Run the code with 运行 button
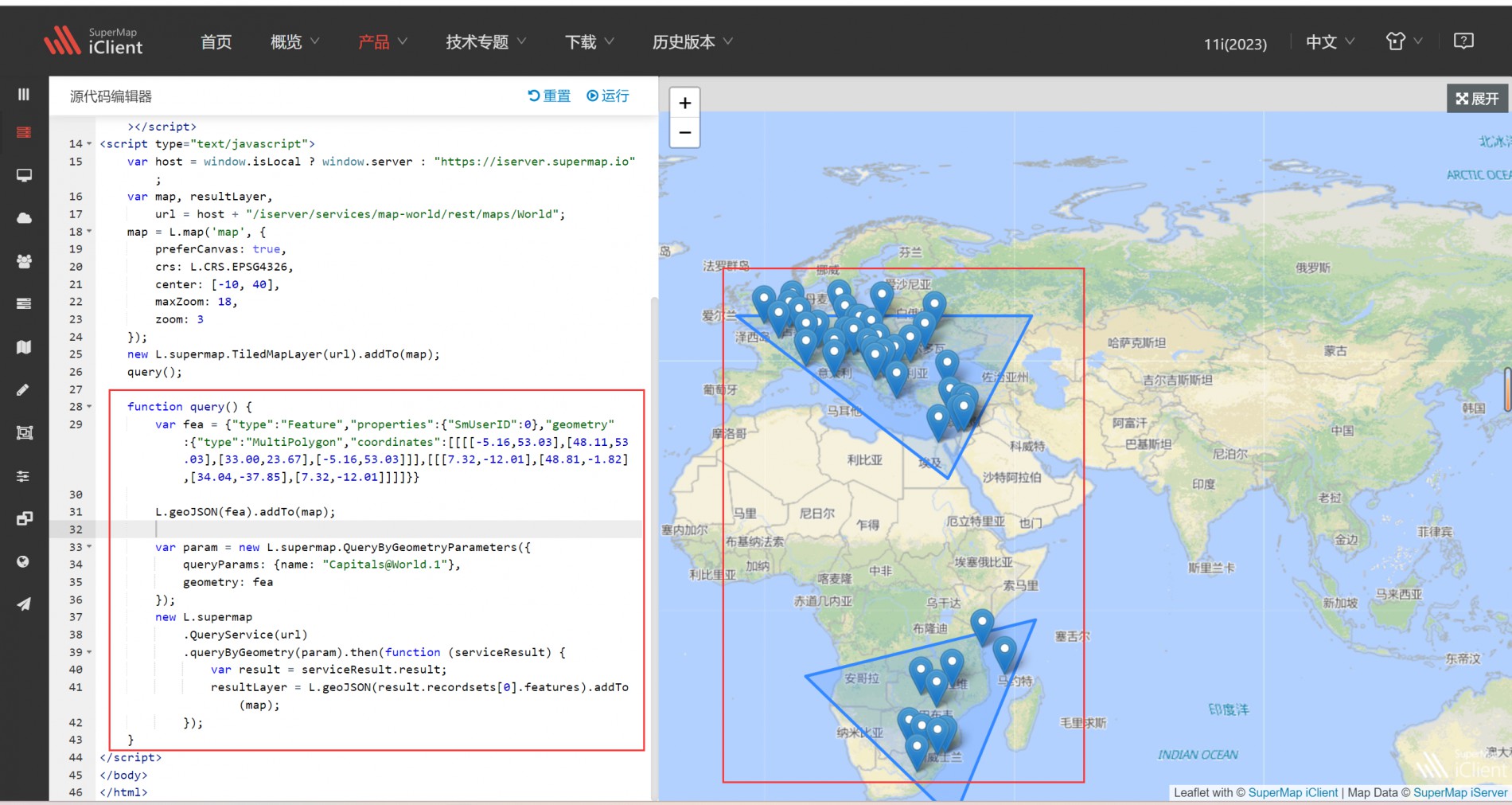This screenshot has height=805, width=1512. point(608,96)
